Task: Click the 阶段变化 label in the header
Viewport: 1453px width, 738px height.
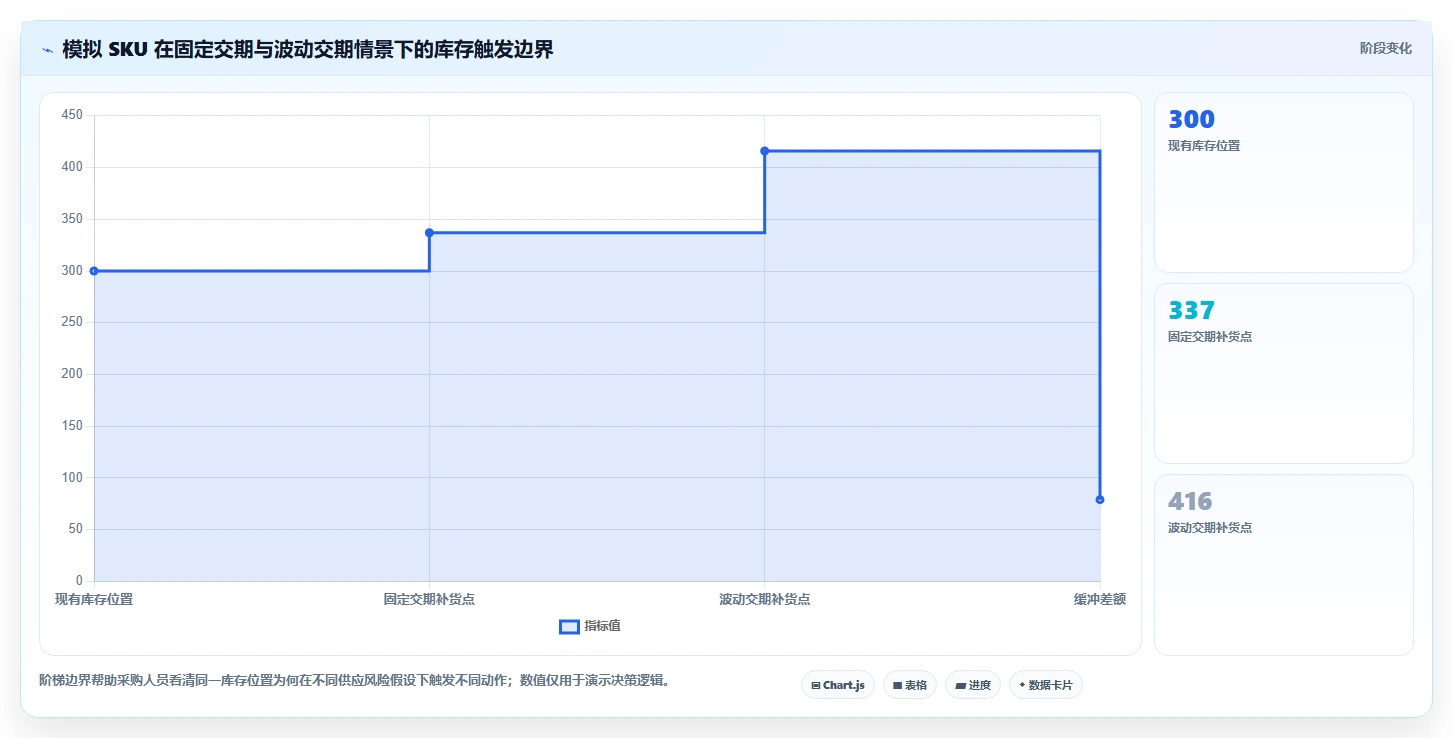Action: pos(1386,48)
